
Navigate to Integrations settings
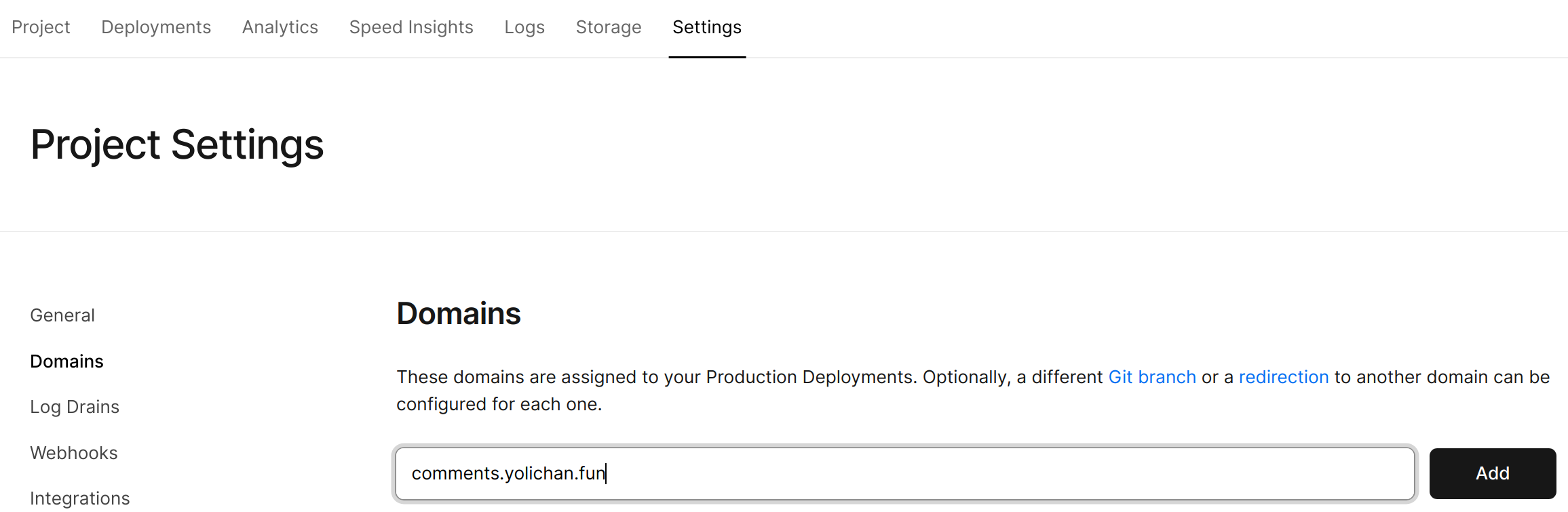point(80,498)
